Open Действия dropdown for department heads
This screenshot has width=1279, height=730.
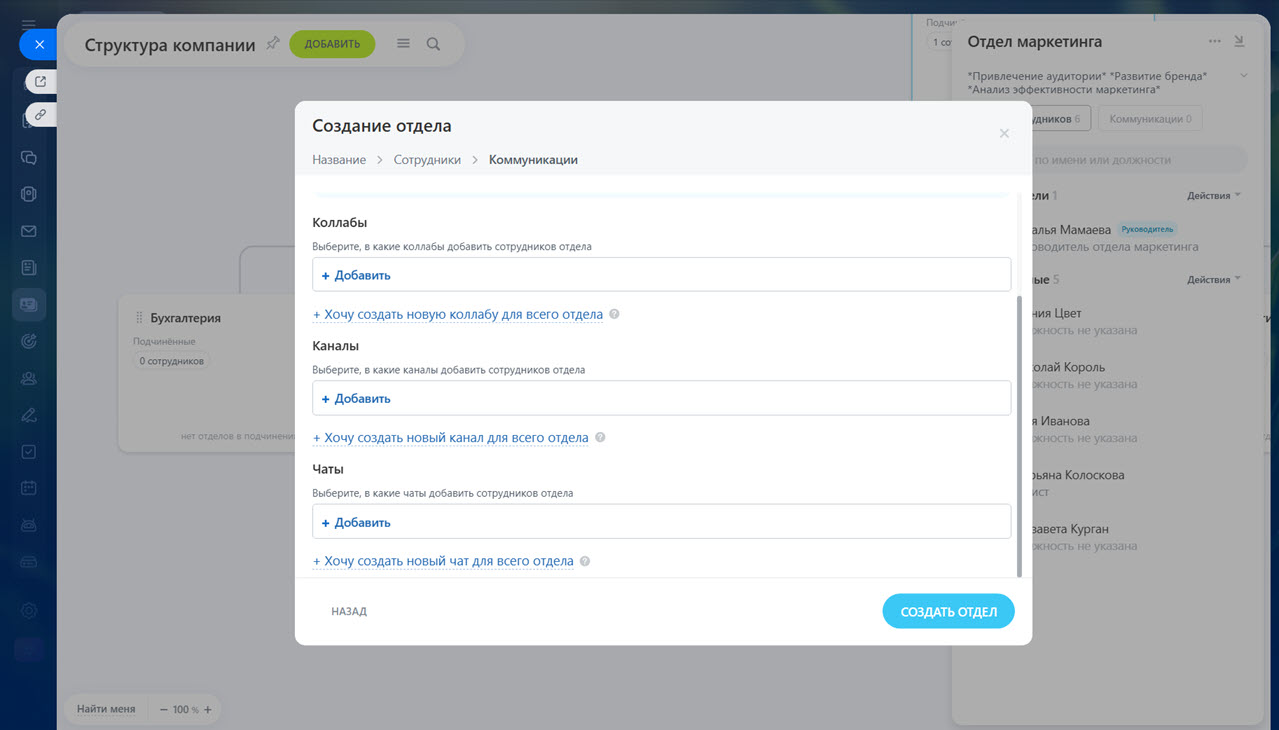tap(1214, 196)
